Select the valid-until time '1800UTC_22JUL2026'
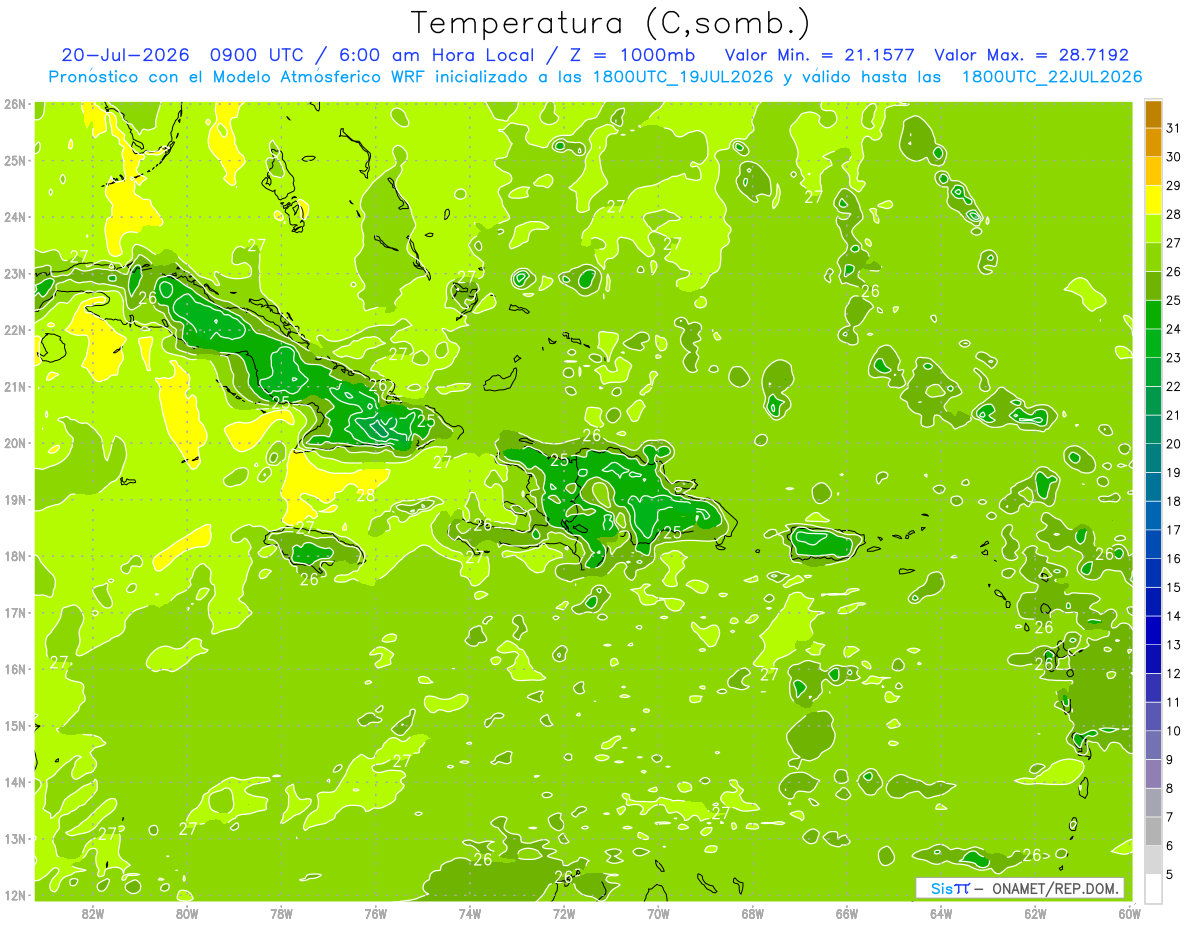 (1052, 77)
